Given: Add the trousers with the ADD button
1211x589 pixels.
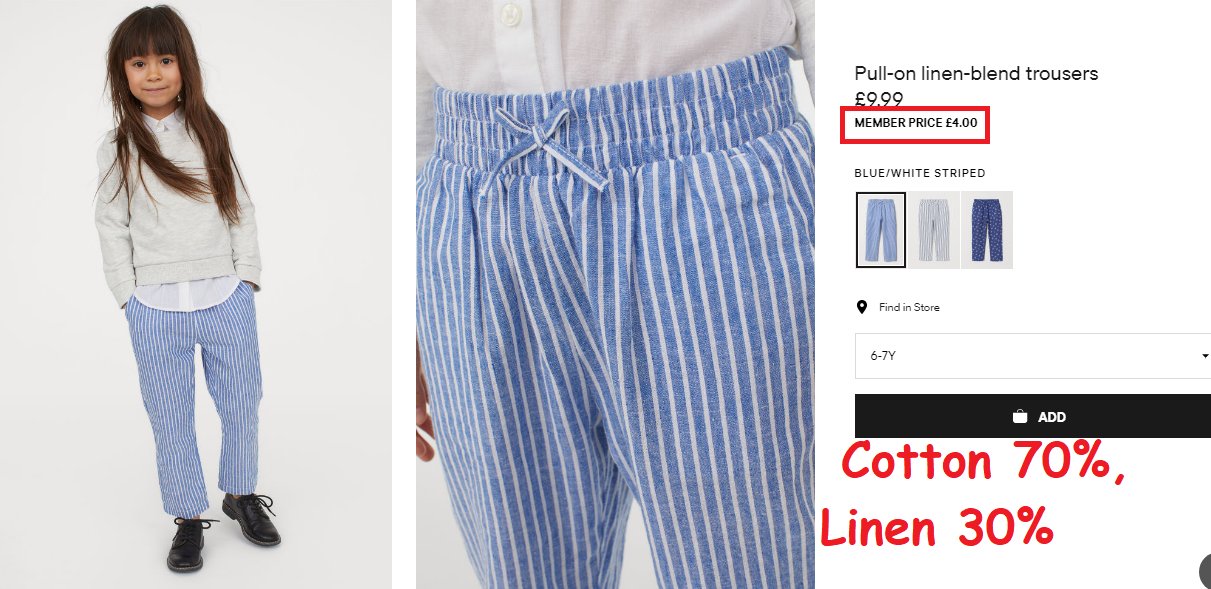Looking at the screenshot, I should click(x=1033, y=416).
